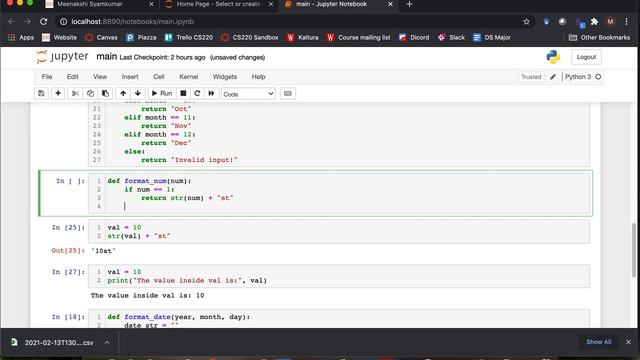This screenshot has height=360, width=640.
Task: Open the profile avatar M
Action: pyautogui.click(x=610, y=22)
